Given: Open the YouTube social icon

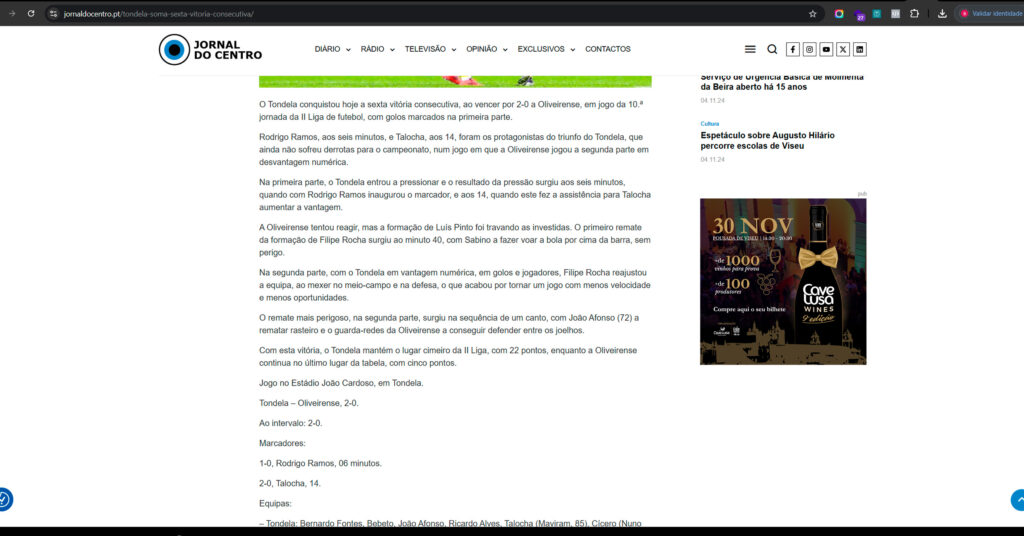Looking at the screenshot, I should pyautogui.click(x=826, y=49).
